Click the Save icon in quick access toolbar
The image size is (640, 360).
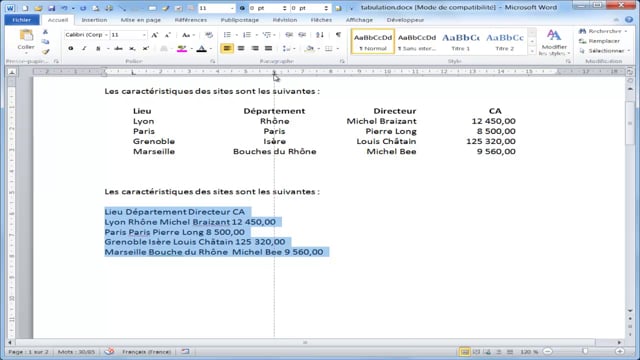51,8
